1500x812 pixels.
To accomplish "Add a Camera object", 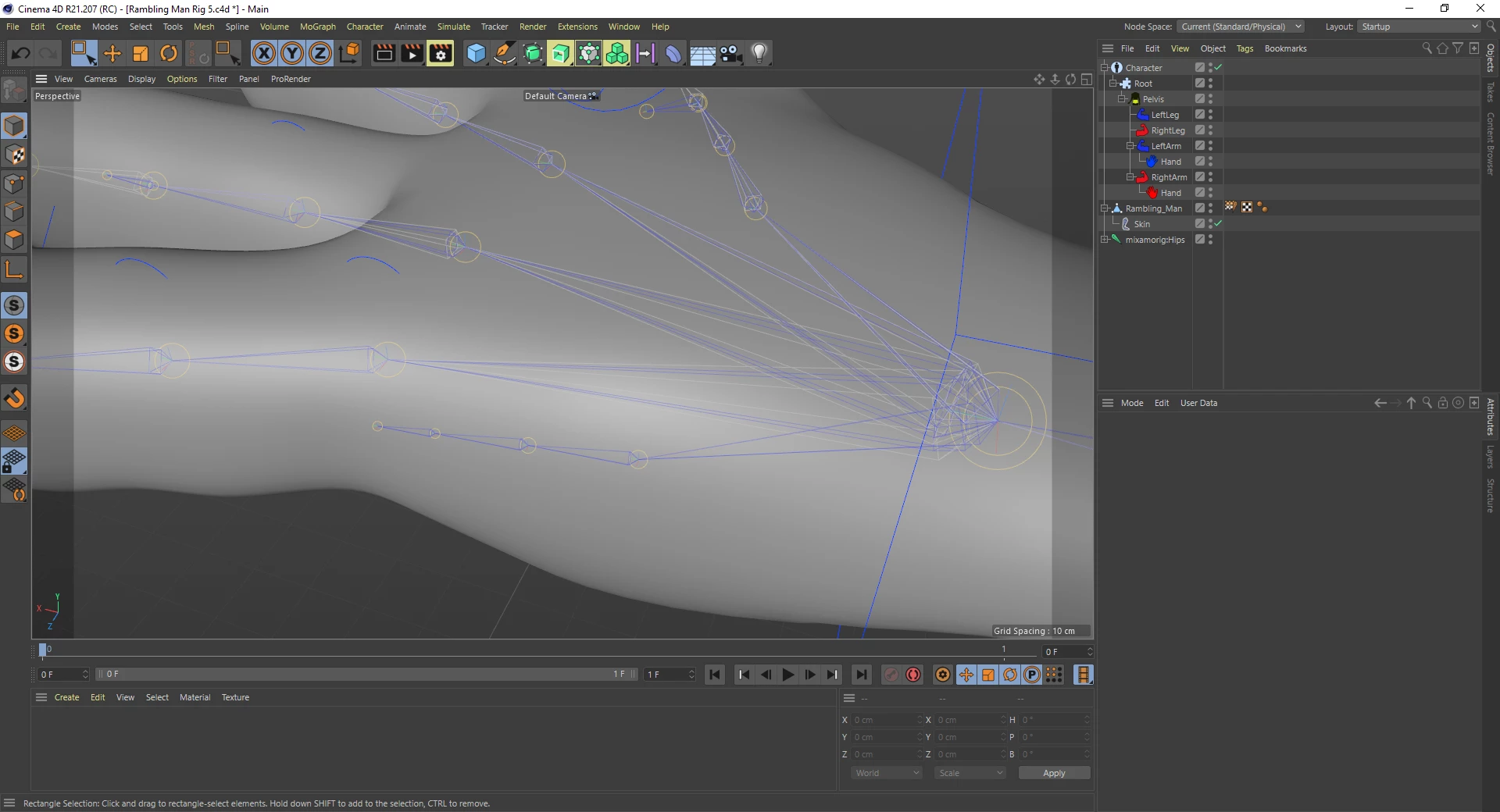I will click(x=730, y=53).
